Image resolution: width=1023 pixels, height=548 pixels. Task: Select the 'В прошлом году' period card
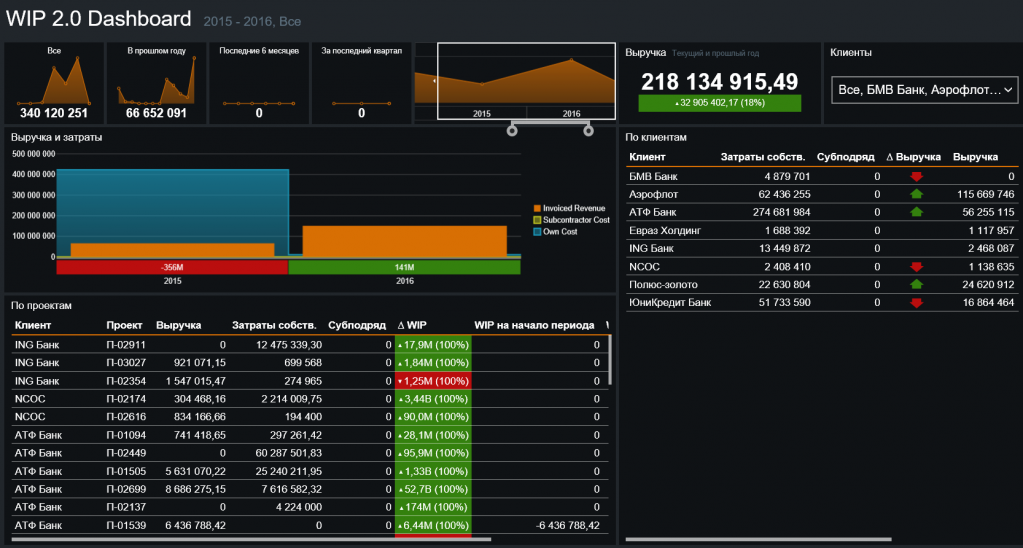pyautogui.click(x=157, y=84)
